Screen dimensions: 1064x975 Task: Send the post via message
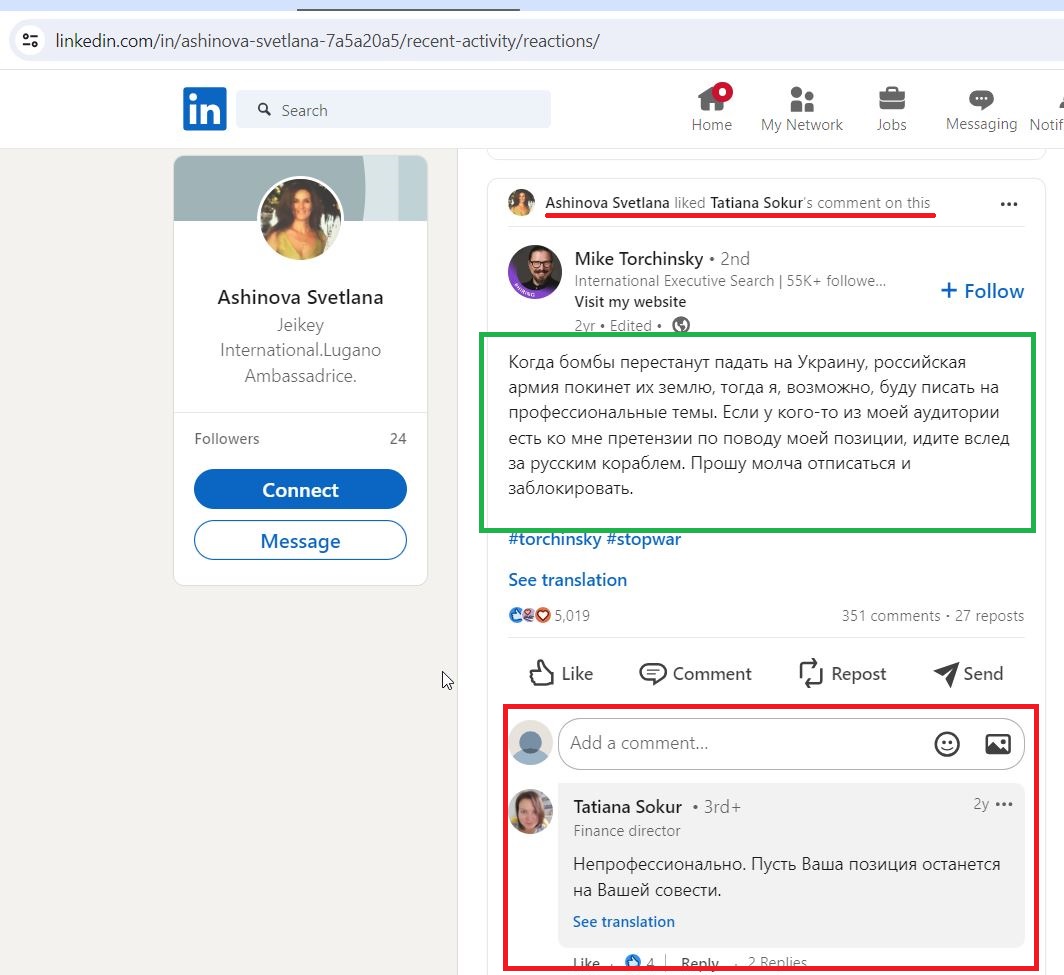(x=968, y=674)
